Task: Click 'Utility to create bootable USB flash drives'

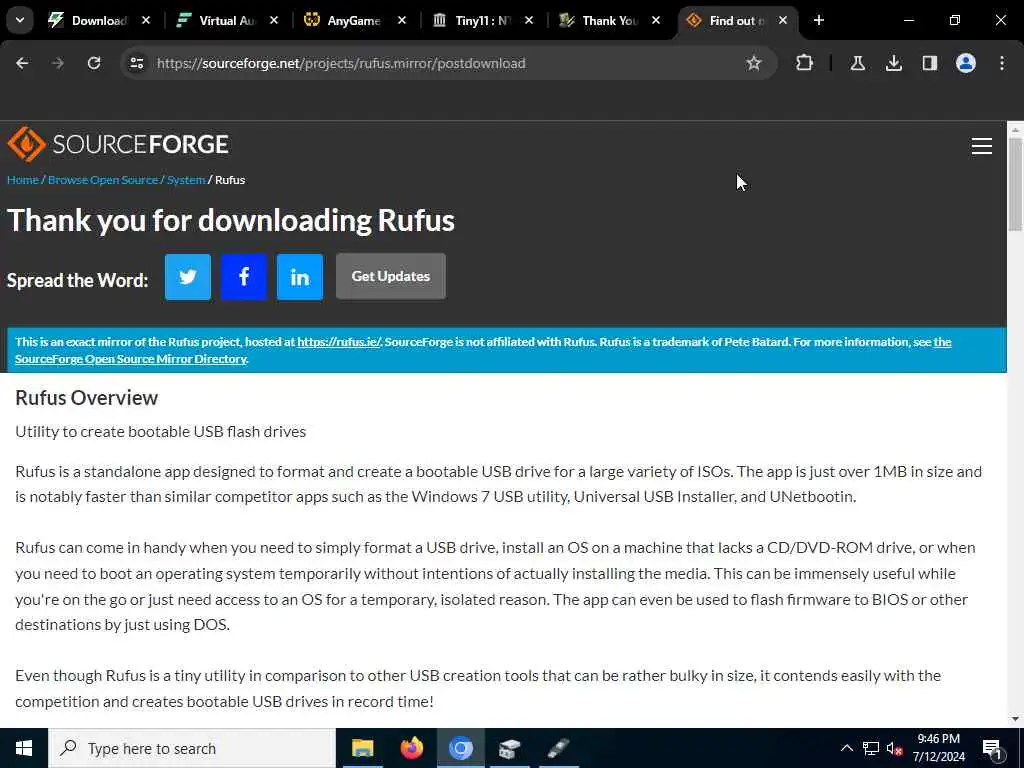Action: (161, 432)
